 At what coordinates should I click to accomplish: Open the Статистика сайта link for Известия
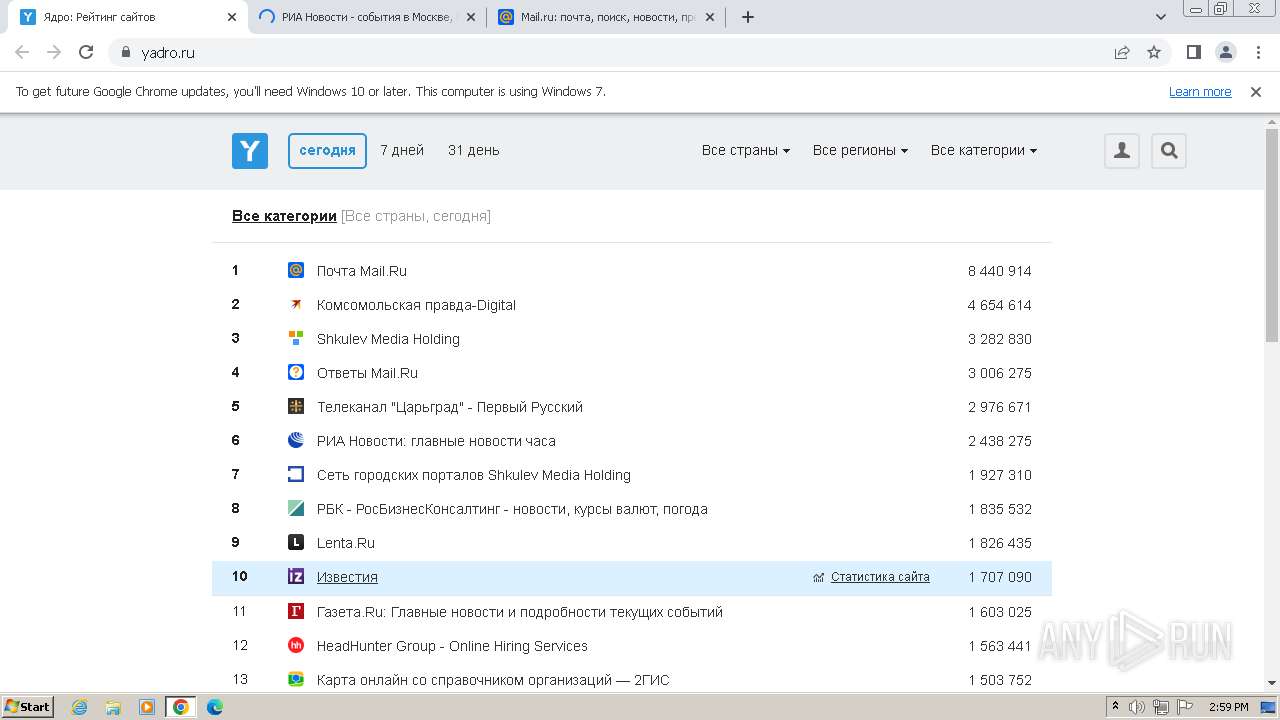tap(880, 577)
